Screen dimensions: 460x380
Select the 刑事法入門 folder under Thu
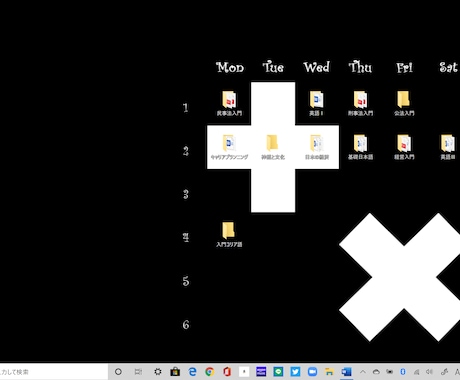[x=360, y=103]
